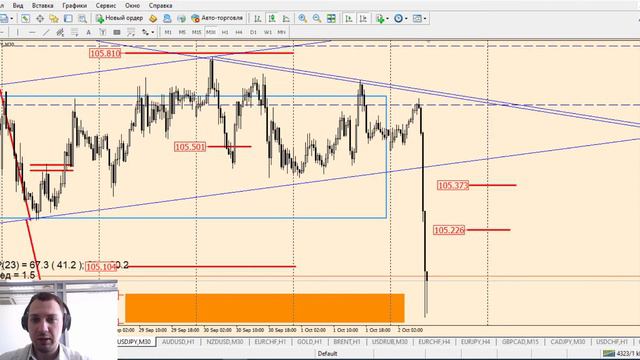Screen dimensions: 640x360
Task: Select the horizontal line tool
Action: 32,32
